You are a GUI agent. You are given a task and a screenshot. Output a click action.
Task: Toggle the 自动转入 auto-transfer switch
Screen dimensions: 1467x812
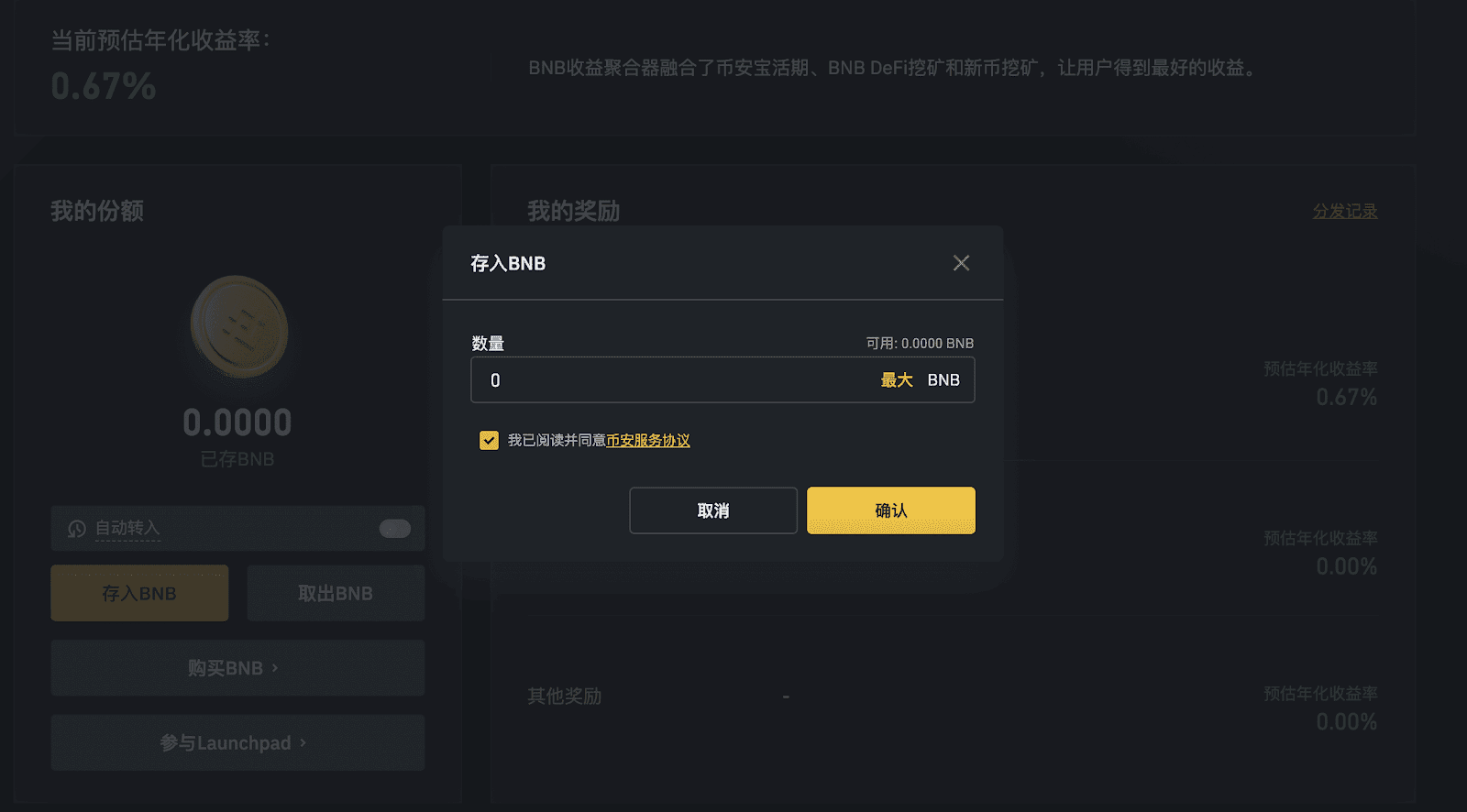pos(395,529)
